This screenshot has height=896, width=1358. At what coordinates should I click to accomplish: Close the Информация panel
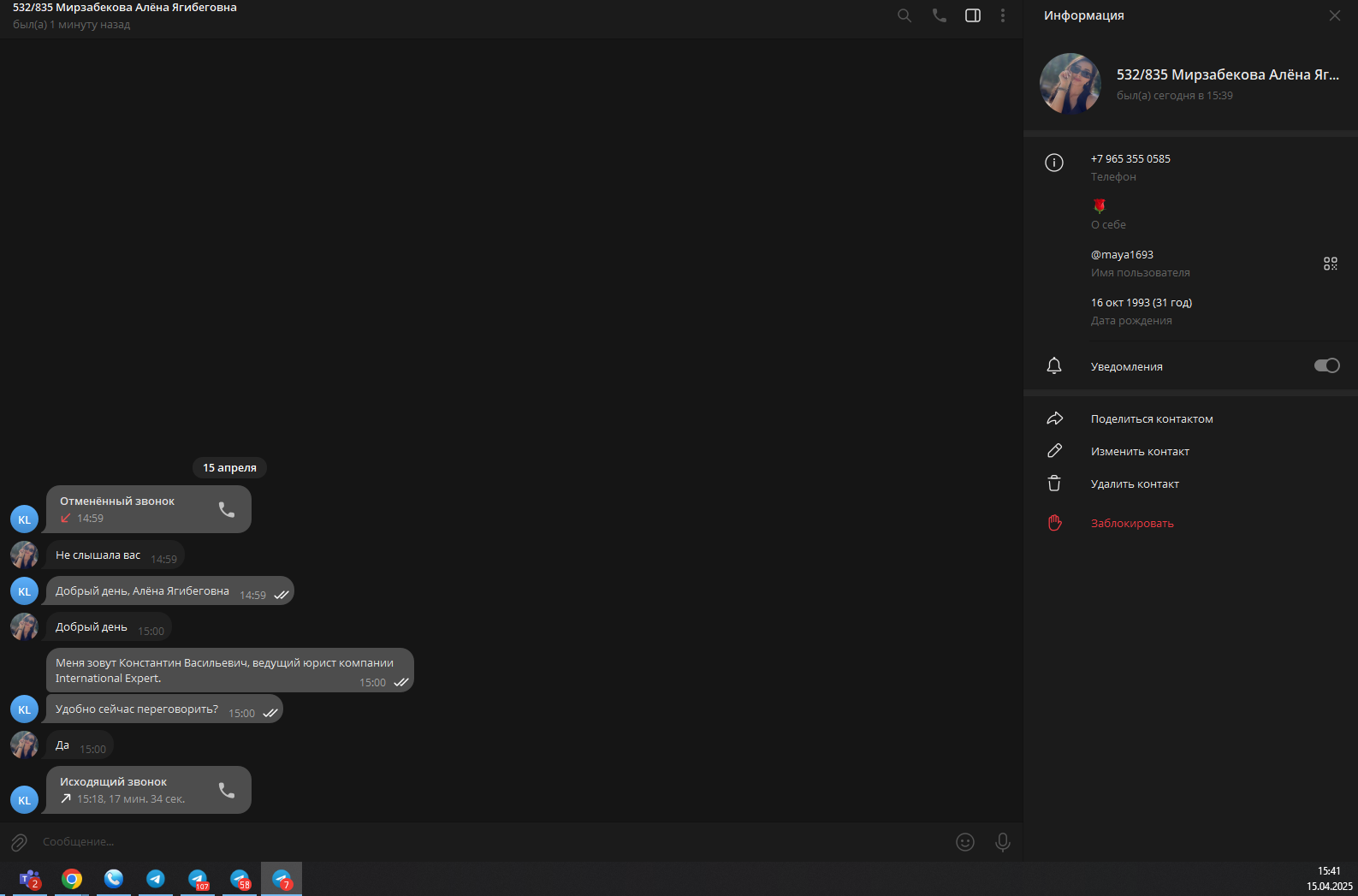click(1335, 15)
